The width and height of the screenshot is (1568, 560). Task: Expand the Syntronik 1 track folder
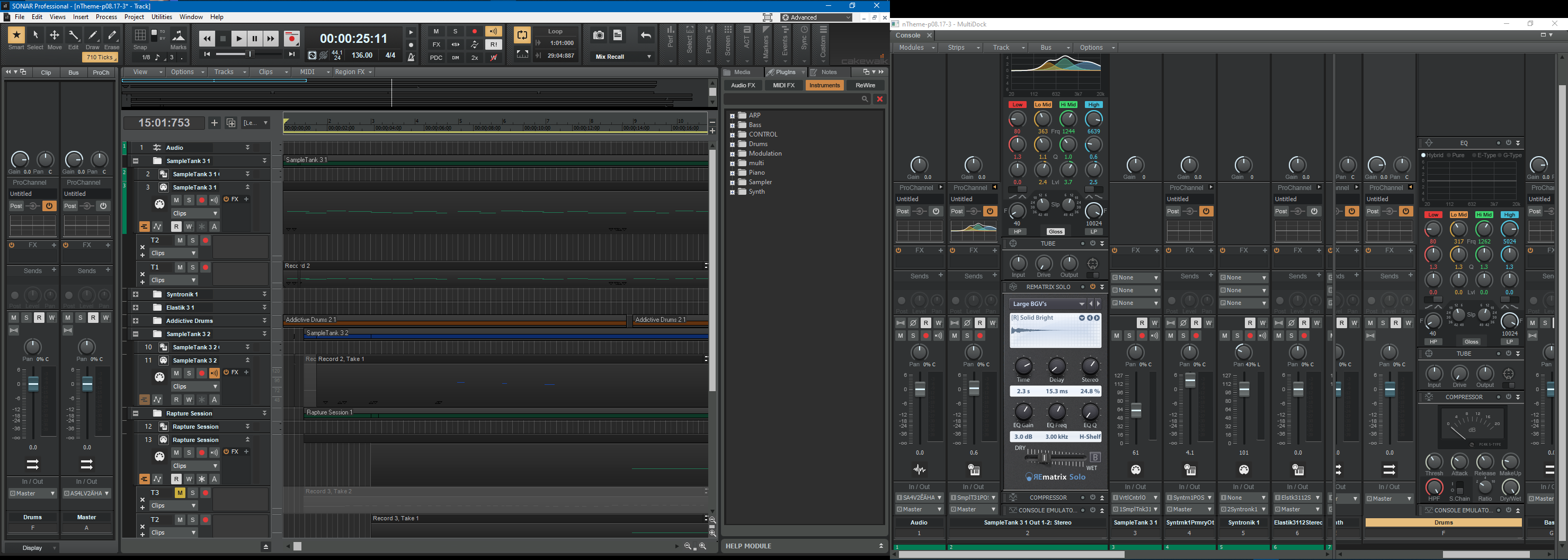point(136,294)
